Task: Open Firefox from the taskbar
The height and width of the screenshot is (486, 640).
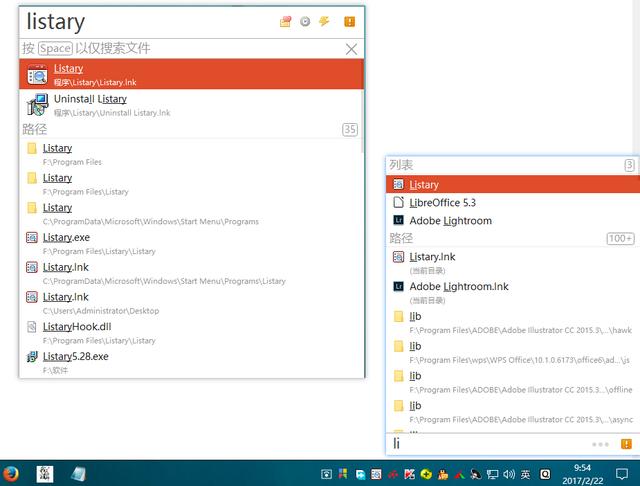Action: coord(13,474)
